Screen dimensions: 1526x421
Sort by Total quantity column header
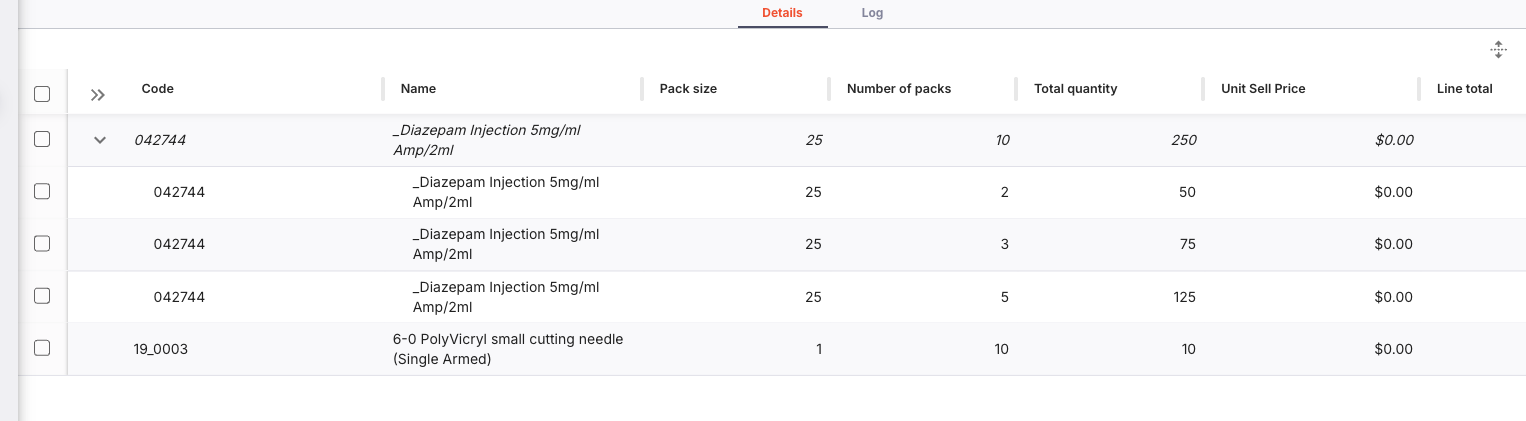tap(1075, 89)
